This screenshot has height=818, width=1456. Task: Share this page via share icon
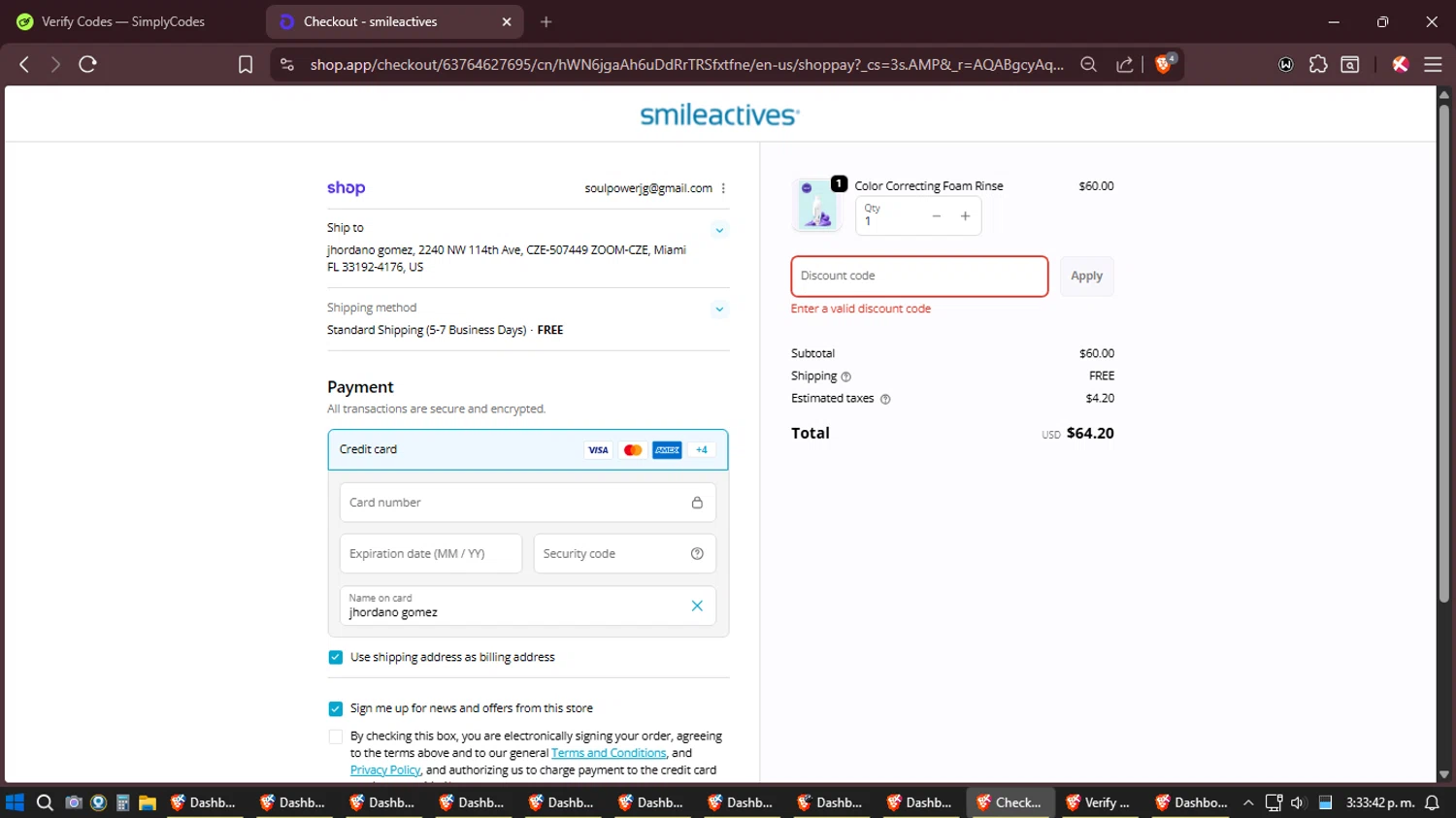[x=1125, y=64]
